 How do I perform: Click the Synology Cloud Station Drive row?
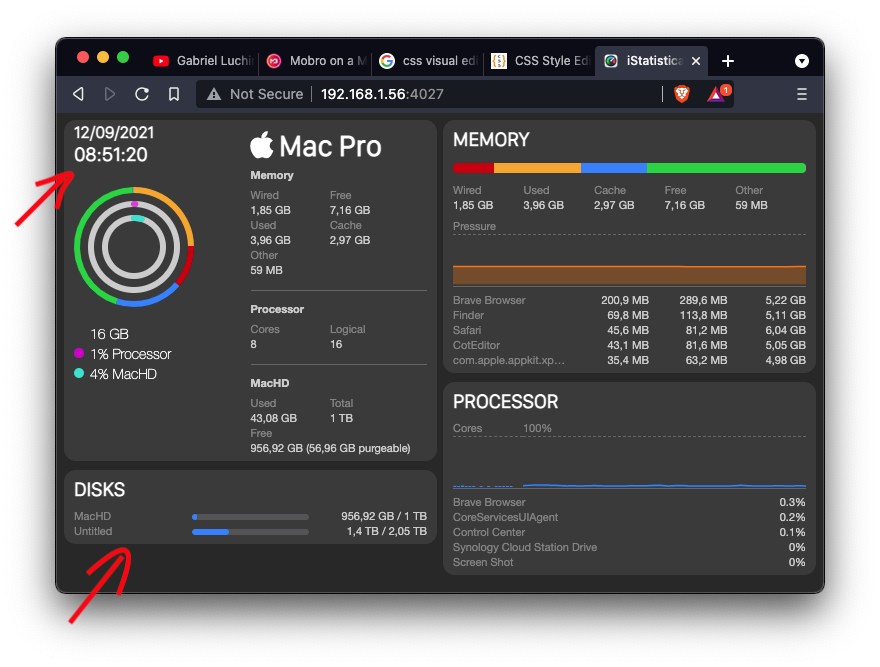pyautogui.click(x=629, y=547)
